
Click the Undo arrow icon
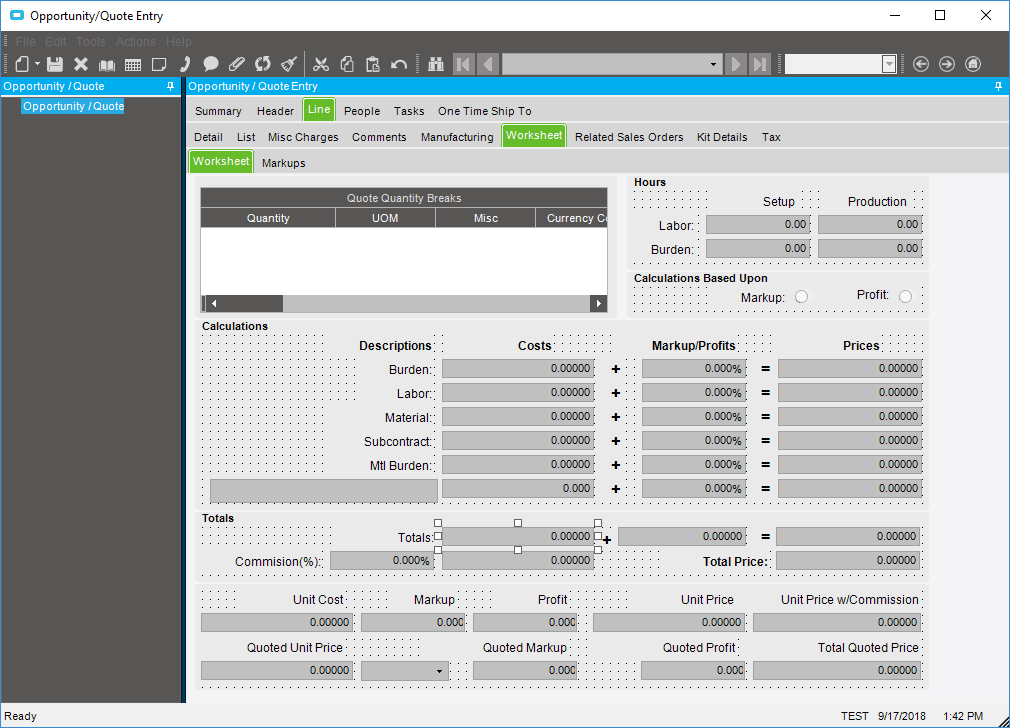click(x=399, y=64)
